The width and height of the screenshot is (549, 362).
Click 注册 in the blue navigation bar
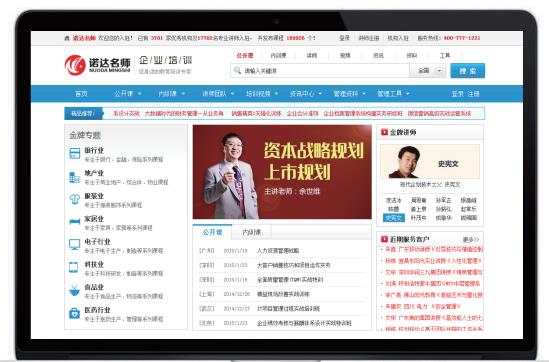473,94
